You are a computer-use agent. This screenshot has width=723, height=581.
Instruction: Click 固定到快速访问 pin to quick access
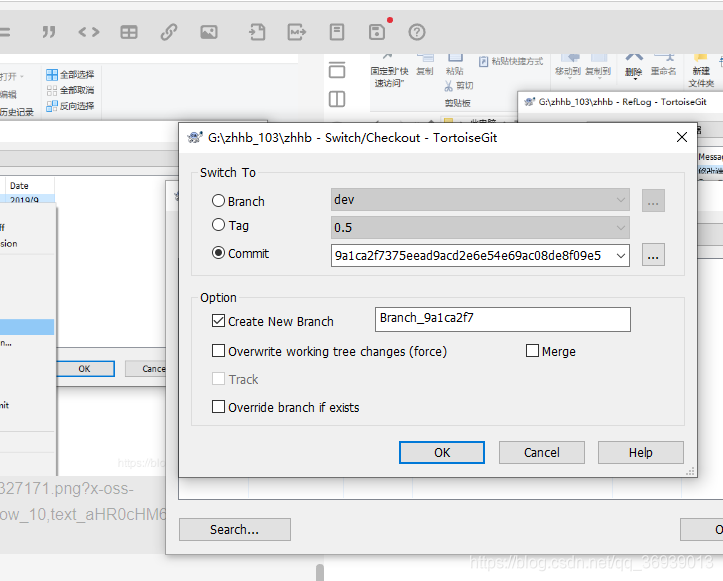389,71
